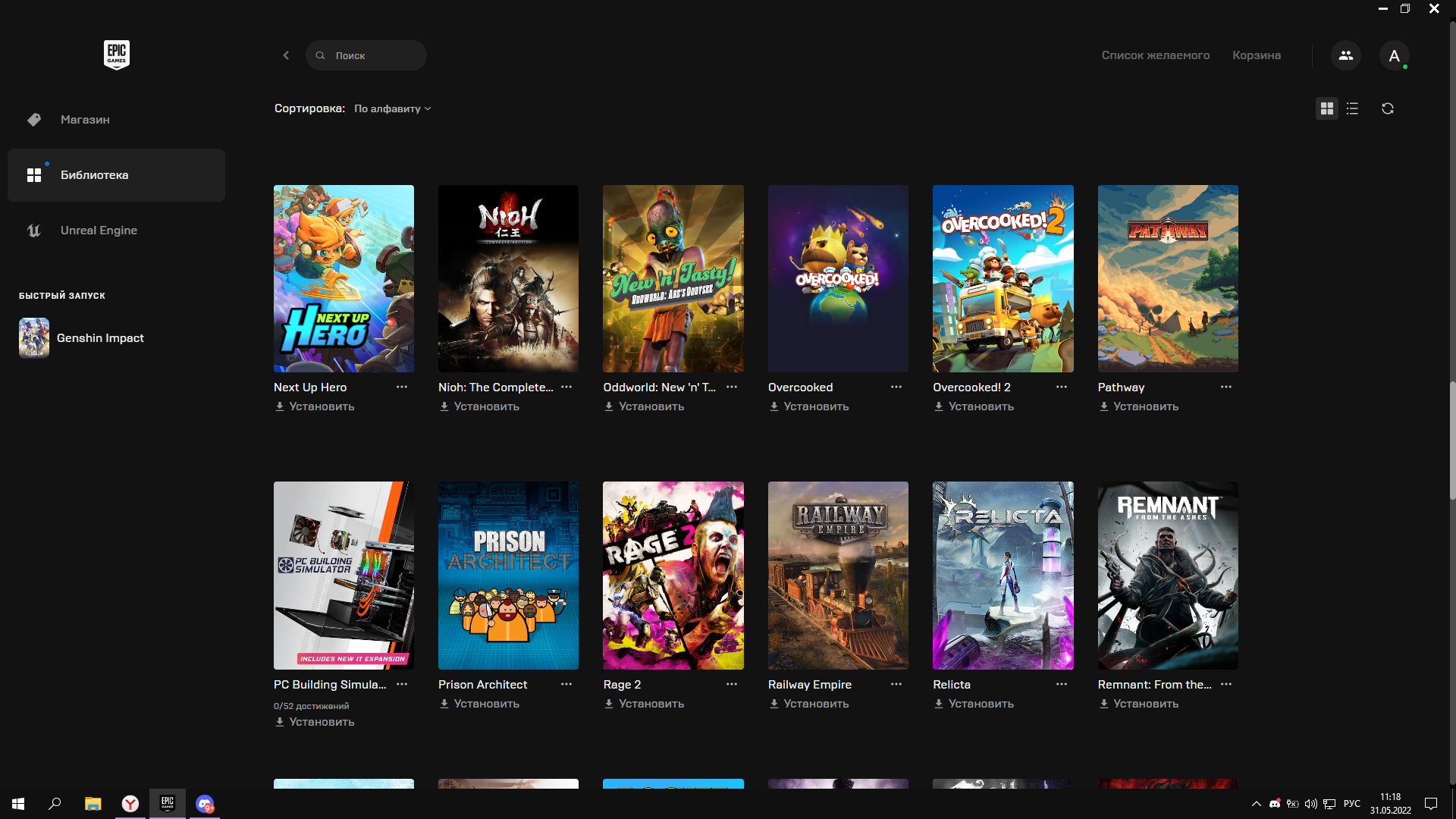Screen dimensions: 1456x819
Task: Install Nioh: The Complete Edition
Action: pyautogui.click(x=479, y=406)
